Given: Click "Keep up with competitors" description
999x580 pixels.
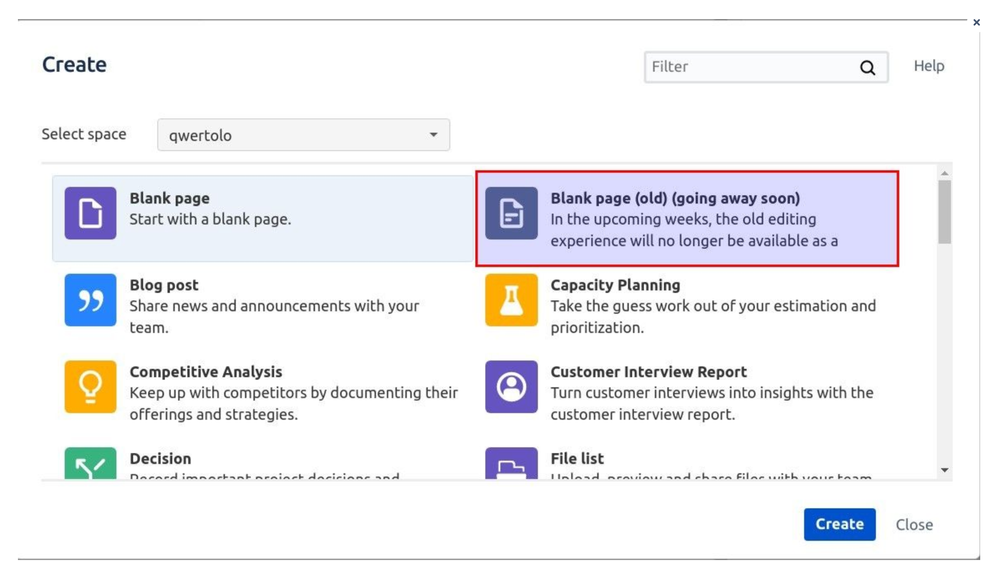Looking at the screenshot, I should [x=294, y=403].
